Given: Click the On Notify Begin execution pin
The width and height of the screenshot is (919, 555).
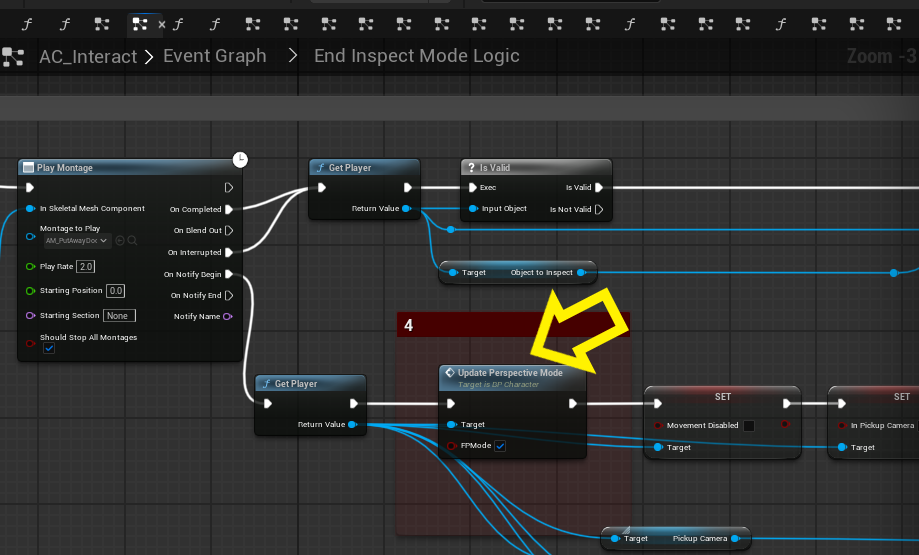Looking at the screenshot, I should point(229,274).
